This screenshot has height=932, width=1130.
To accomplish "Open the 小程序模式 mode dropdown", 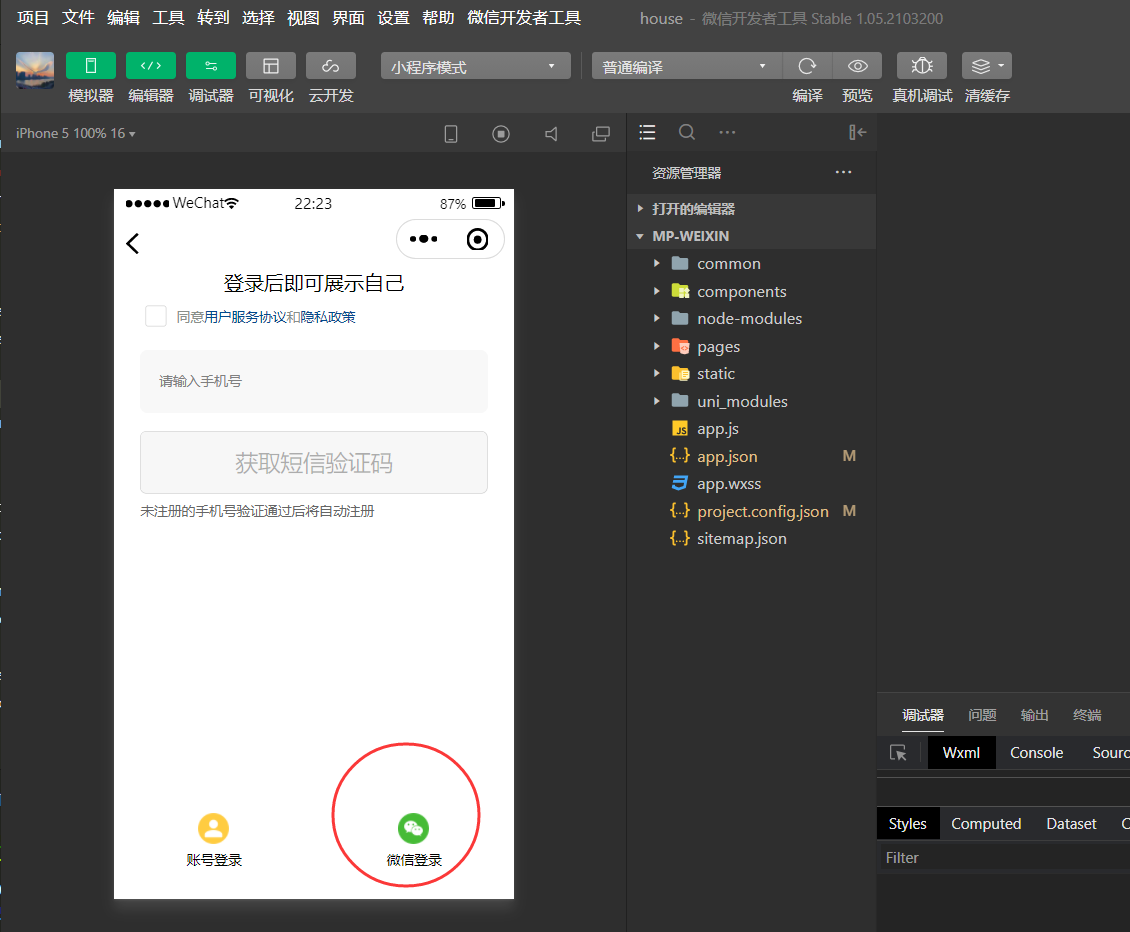I will pos(476,66).
